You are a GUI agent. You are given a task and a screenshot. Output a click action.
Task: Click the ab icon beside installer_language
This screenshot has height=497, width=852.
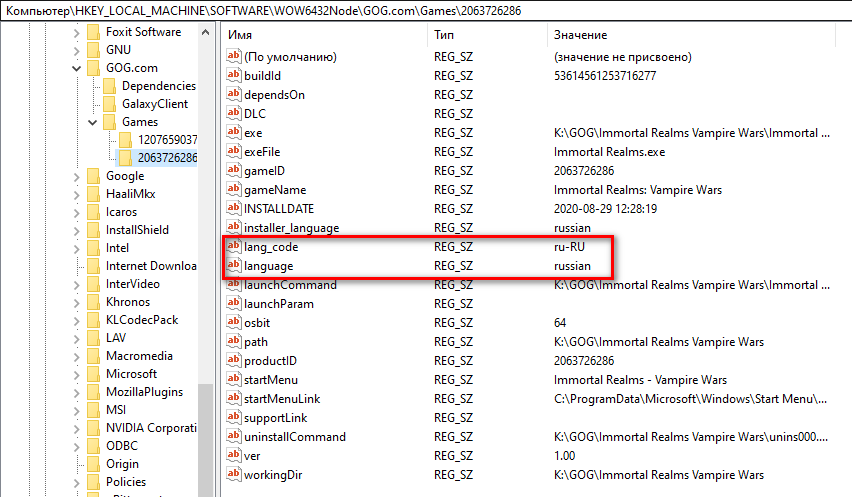pos(234,227)
